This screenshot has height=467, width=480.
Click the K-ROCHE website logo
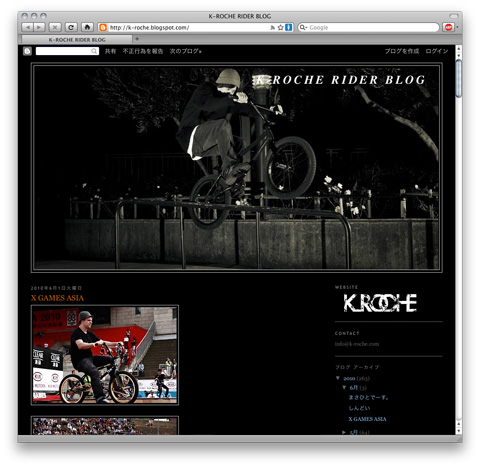click(x=380, y=303)
